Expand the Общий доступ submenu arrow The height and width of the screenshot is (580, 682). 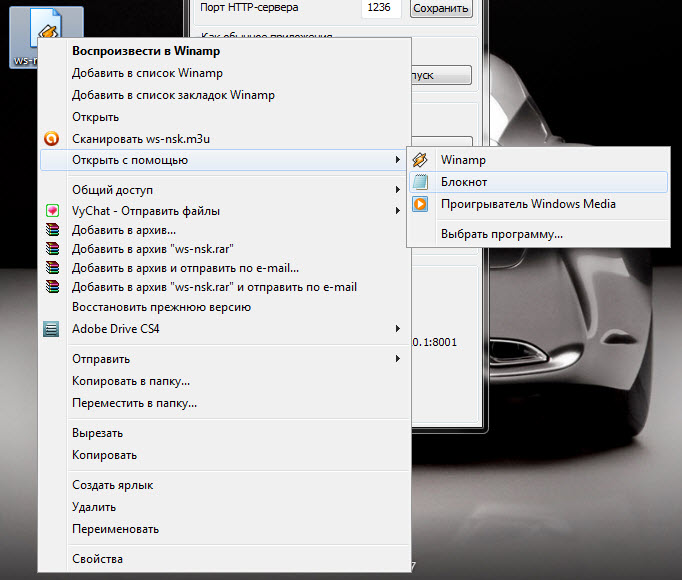coord(398,189)
